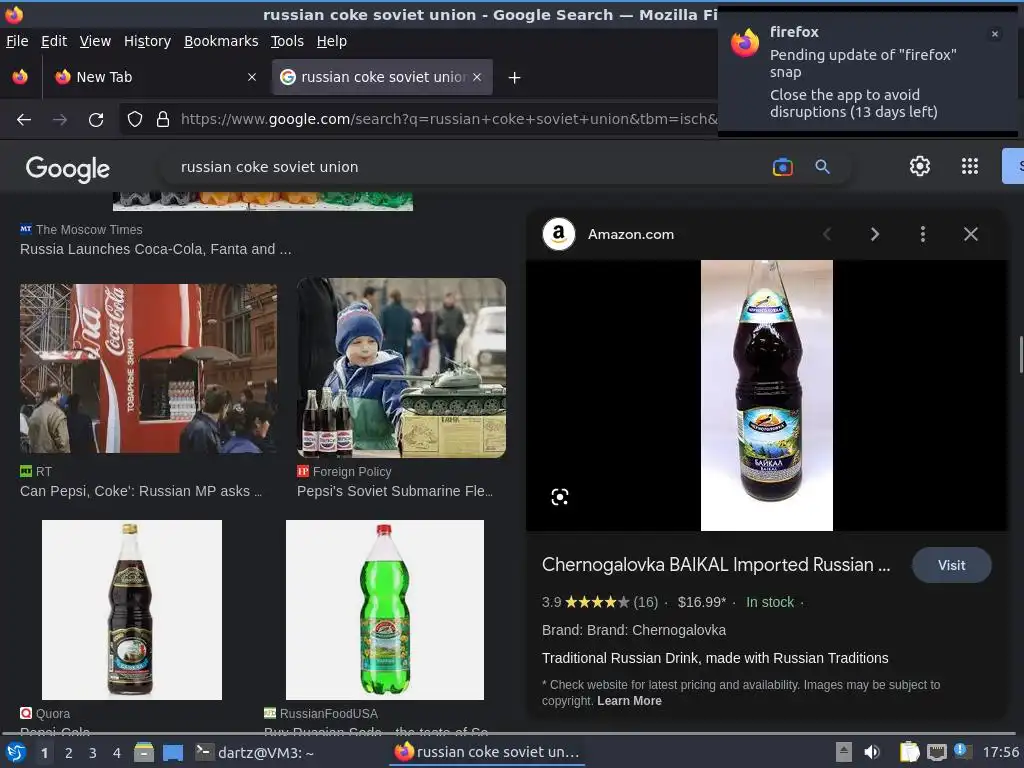Image resolution: width=1024 pixels, height=768 pixels.
Task: Open Pepsi's Soviet Submarine Fleet result
Action: pyautogui.click(x=395, y=491)
